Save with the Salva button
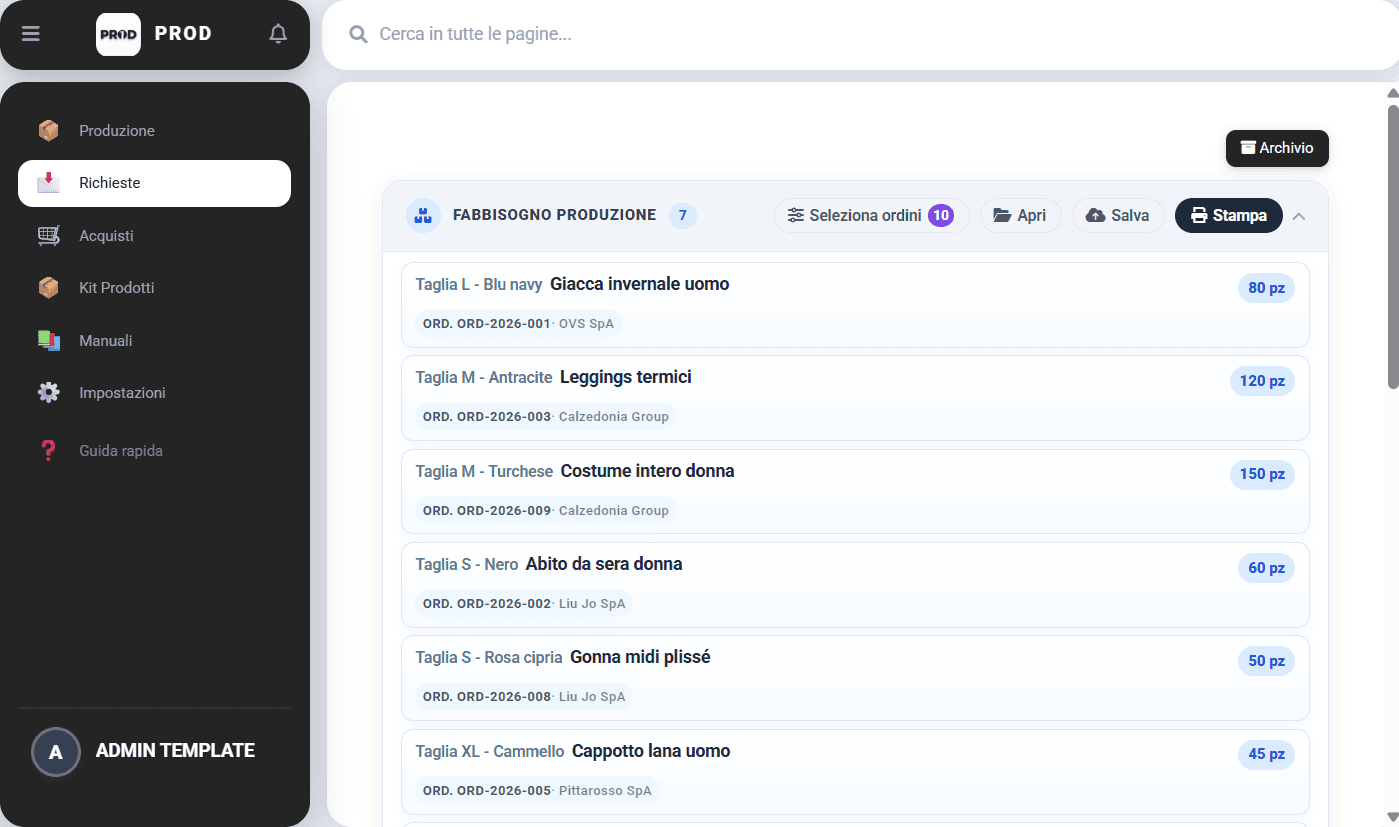 (1118, 215)
